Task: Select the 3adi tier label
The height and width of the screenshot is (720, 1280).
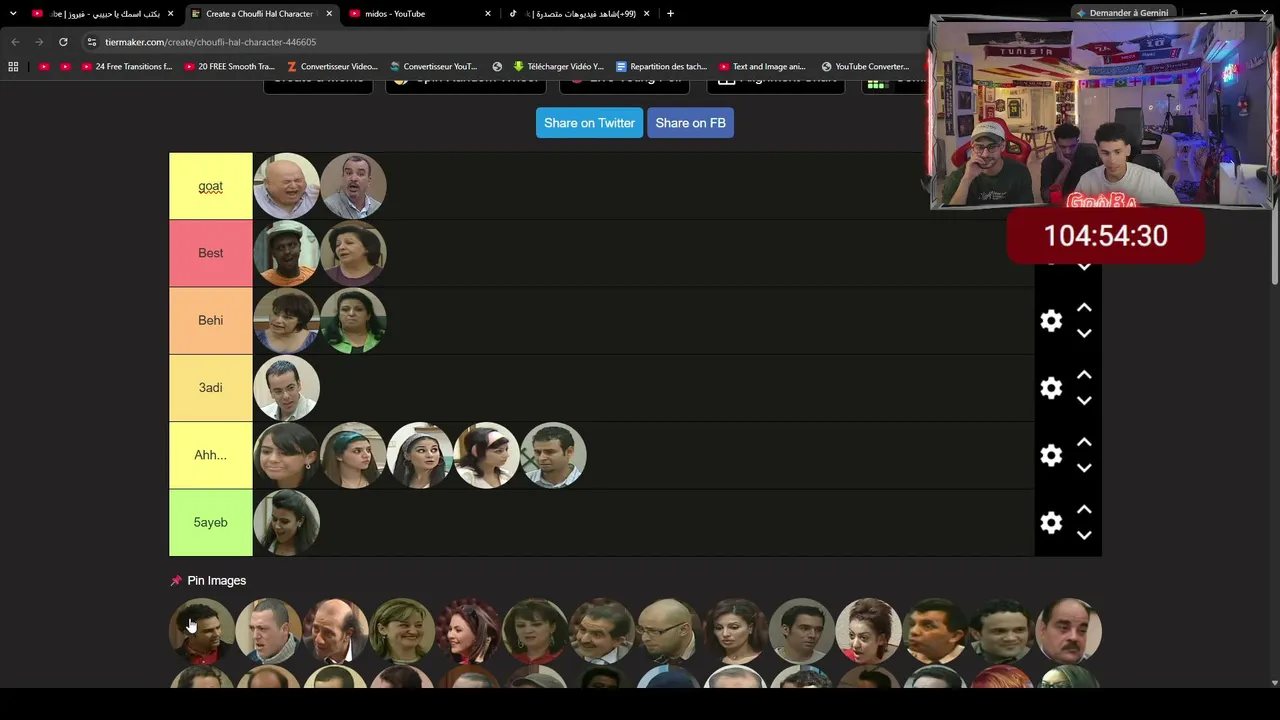Action: 211,388
